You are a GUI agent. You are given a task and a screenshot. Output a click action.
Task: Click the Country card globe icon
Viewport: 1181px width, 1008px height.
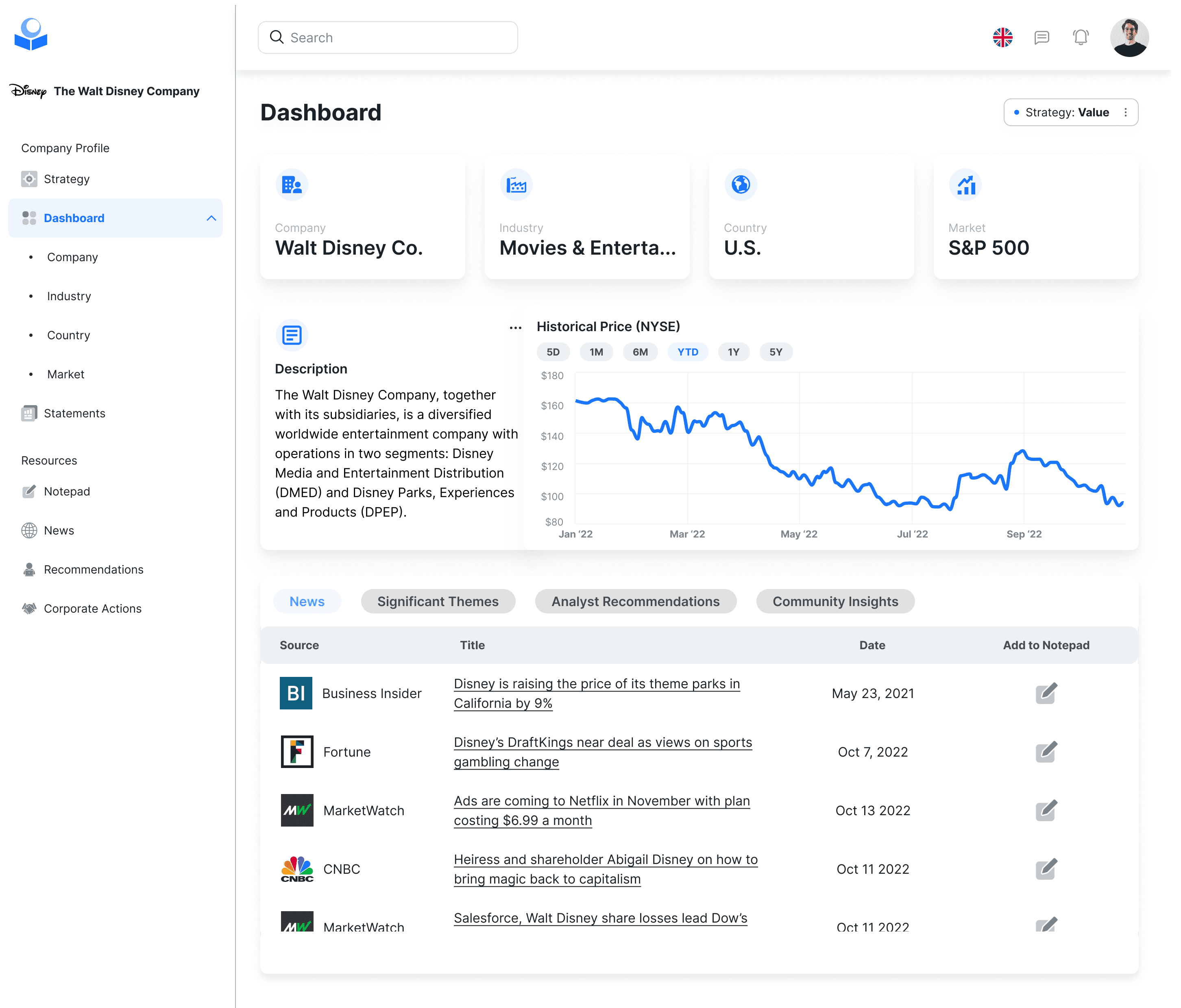(741, 185)
